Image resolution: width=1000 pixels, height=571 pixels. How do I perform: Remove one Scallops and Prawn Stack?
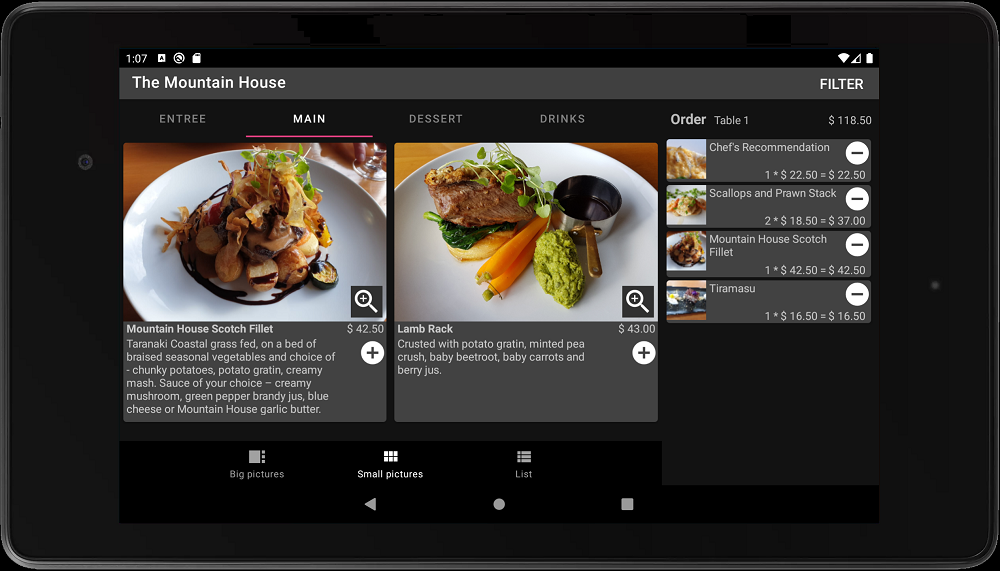[857, 199]
